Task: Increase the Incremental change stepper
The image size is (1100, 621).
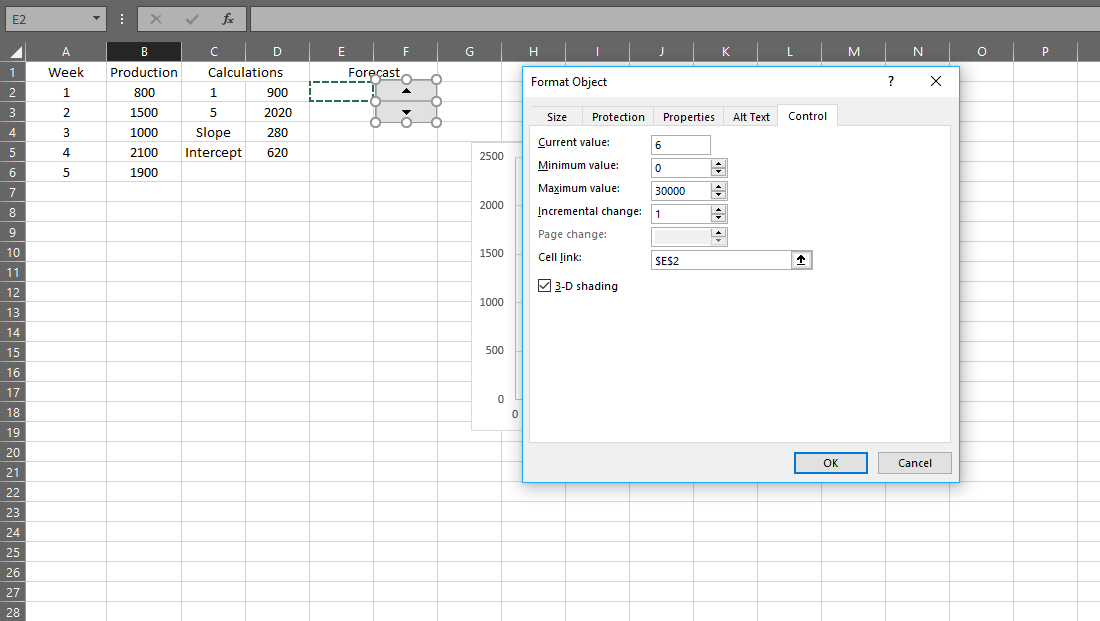Action: 718,210
